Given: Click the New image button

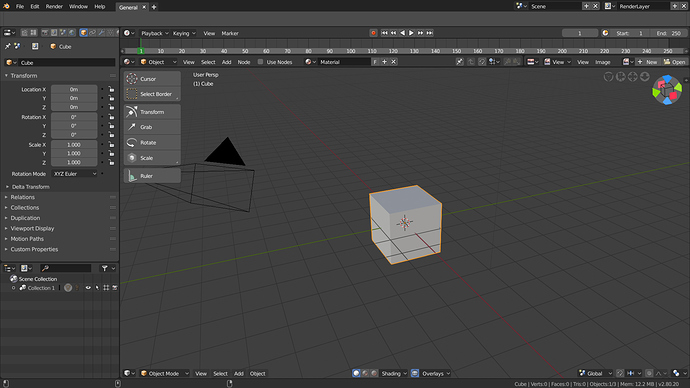Looking at the screenshot, I should [x=647, y=62].
